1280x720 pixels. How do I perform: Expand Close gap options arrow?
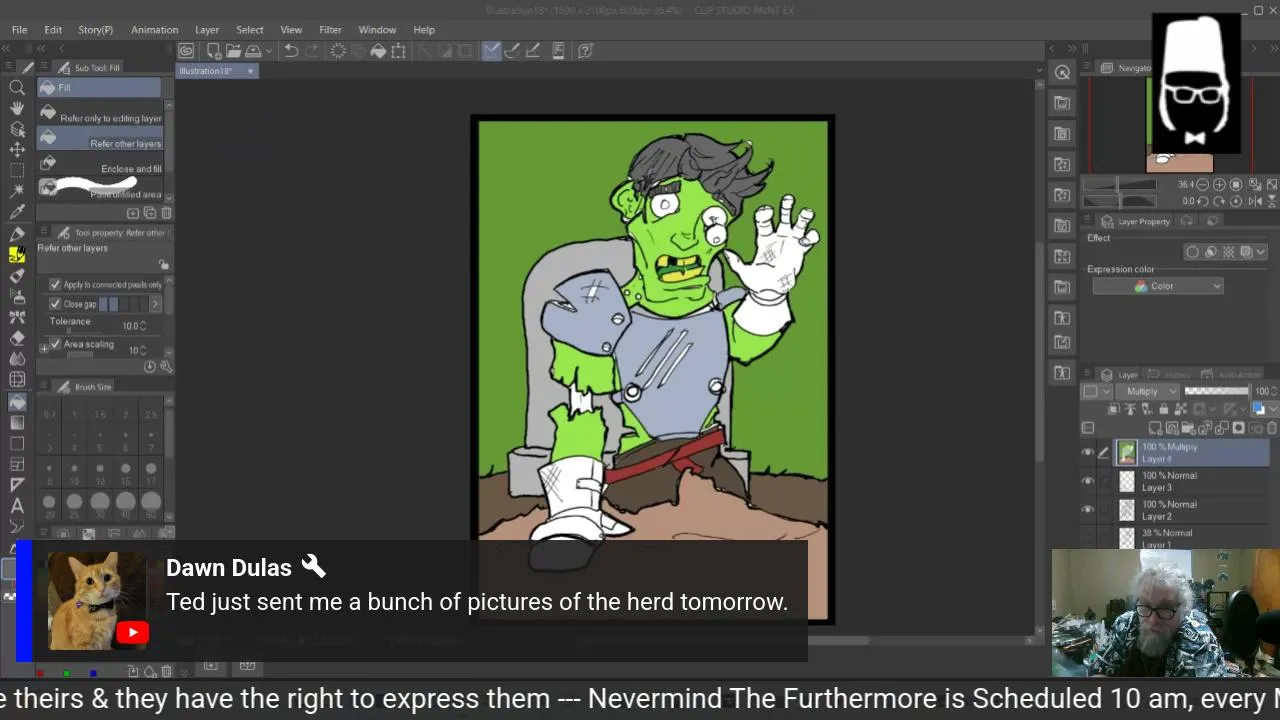pos(155,304)
